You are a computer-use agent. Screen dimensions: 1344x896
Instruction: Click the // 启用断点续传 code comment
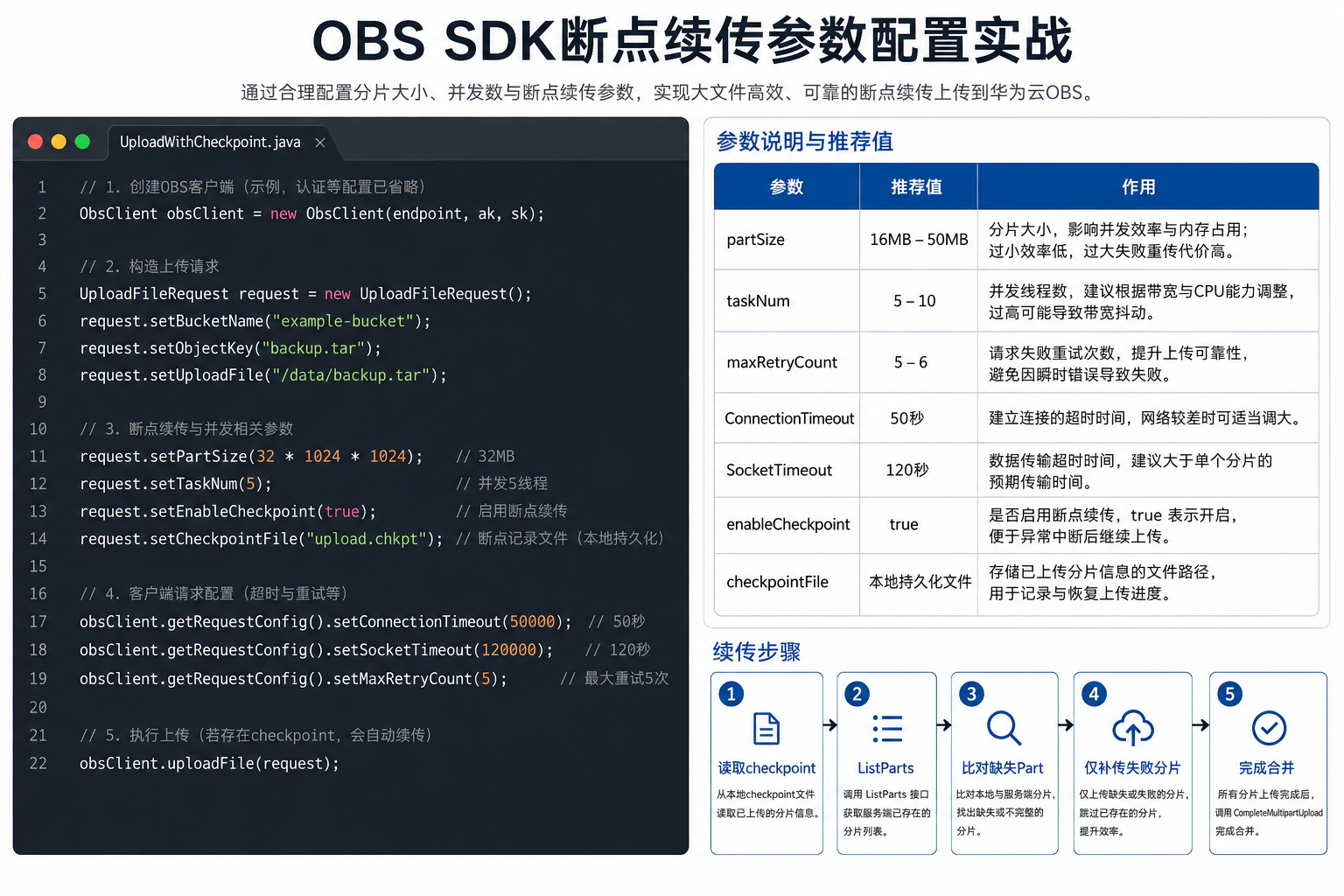[x=512, y=511]
